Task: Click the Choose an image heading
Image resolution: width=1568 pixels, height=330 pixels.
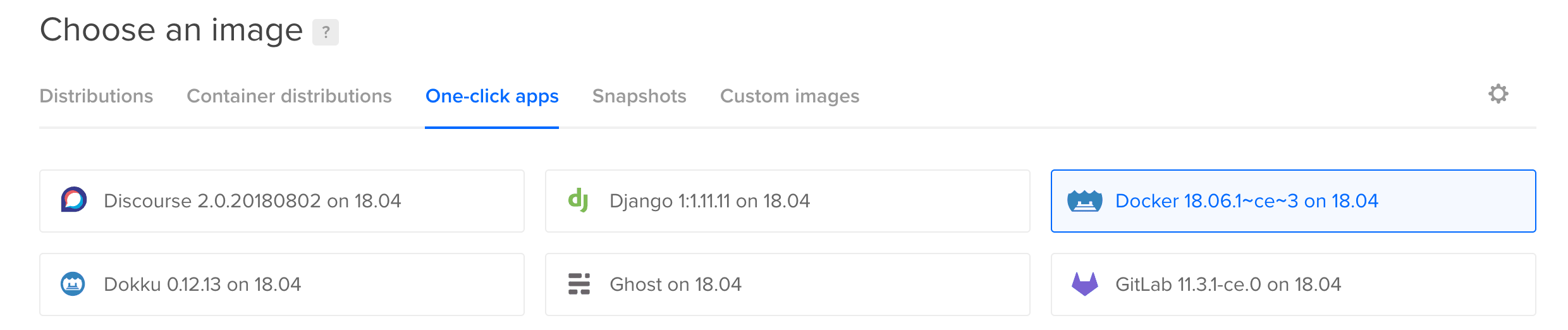Action: [171, 30]
